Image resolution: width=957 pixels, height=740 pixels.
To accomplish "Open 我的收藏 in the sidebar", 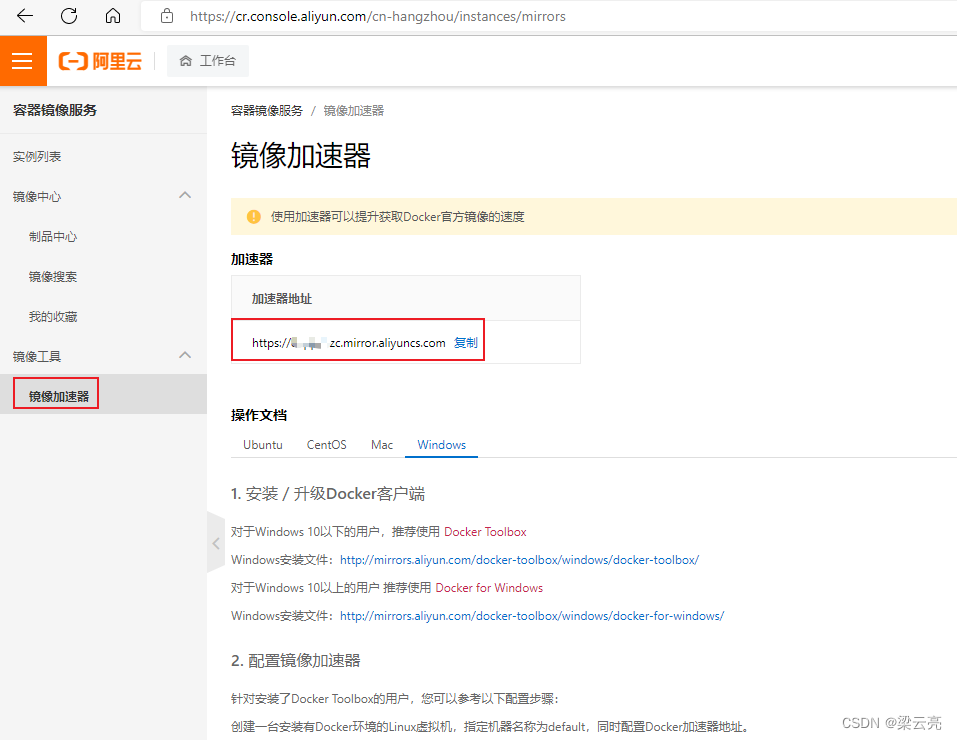I will click(x=53, y=317).
